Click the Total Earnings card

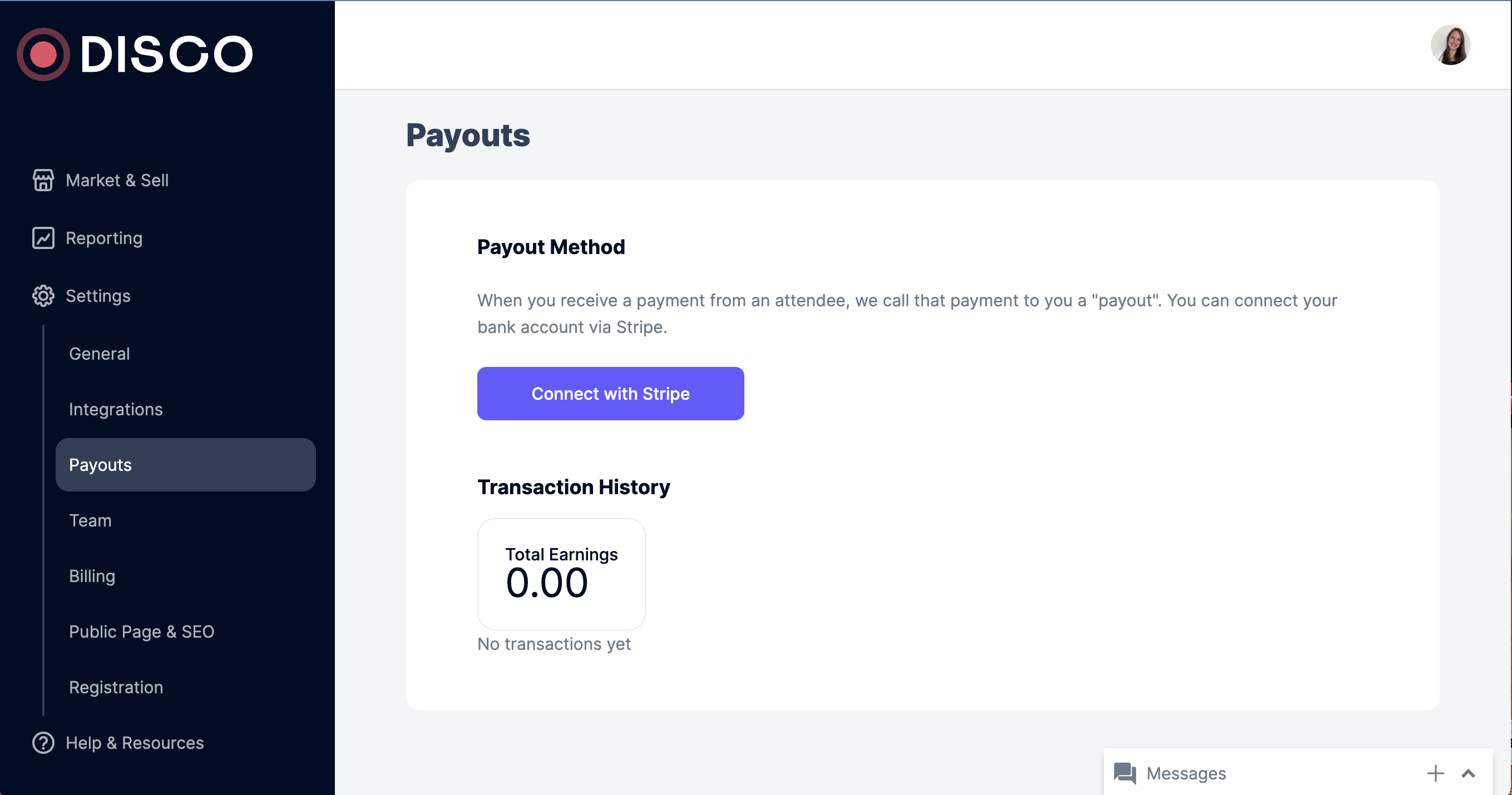pyautogui.click(x=561, y=574)
